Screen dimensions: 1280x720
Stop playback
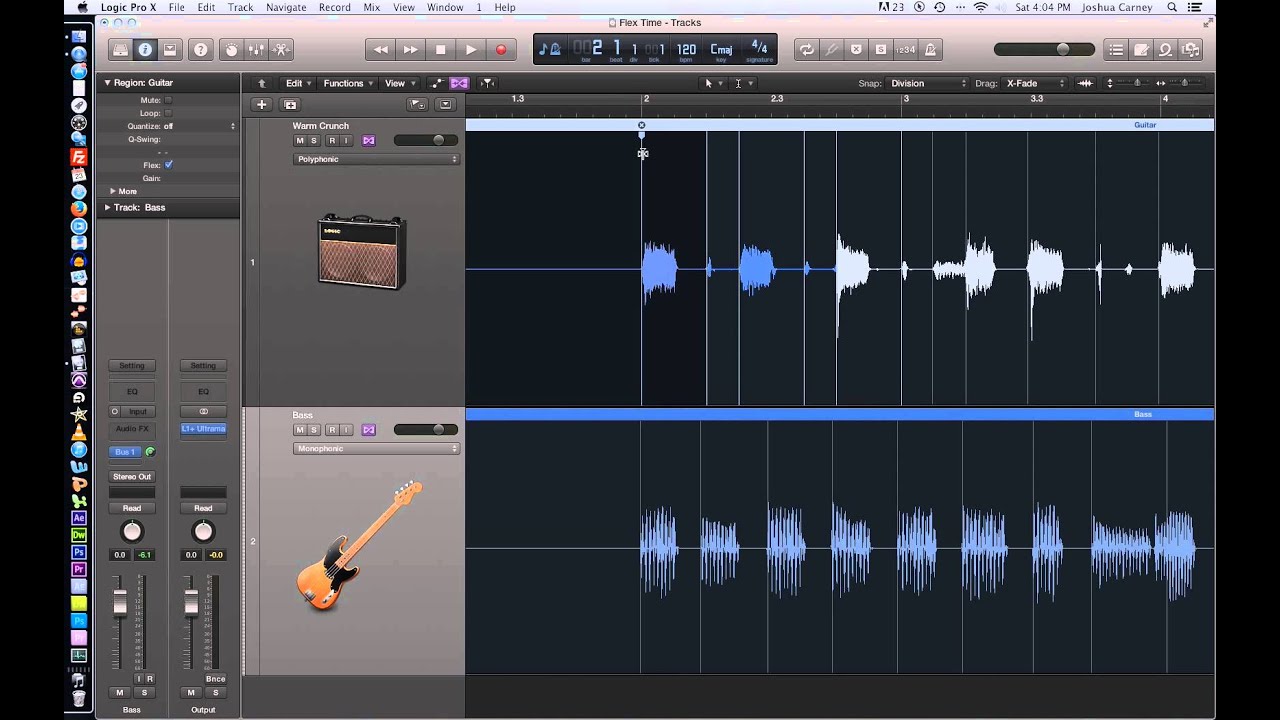pyautogui.click(x=440, y=49)
